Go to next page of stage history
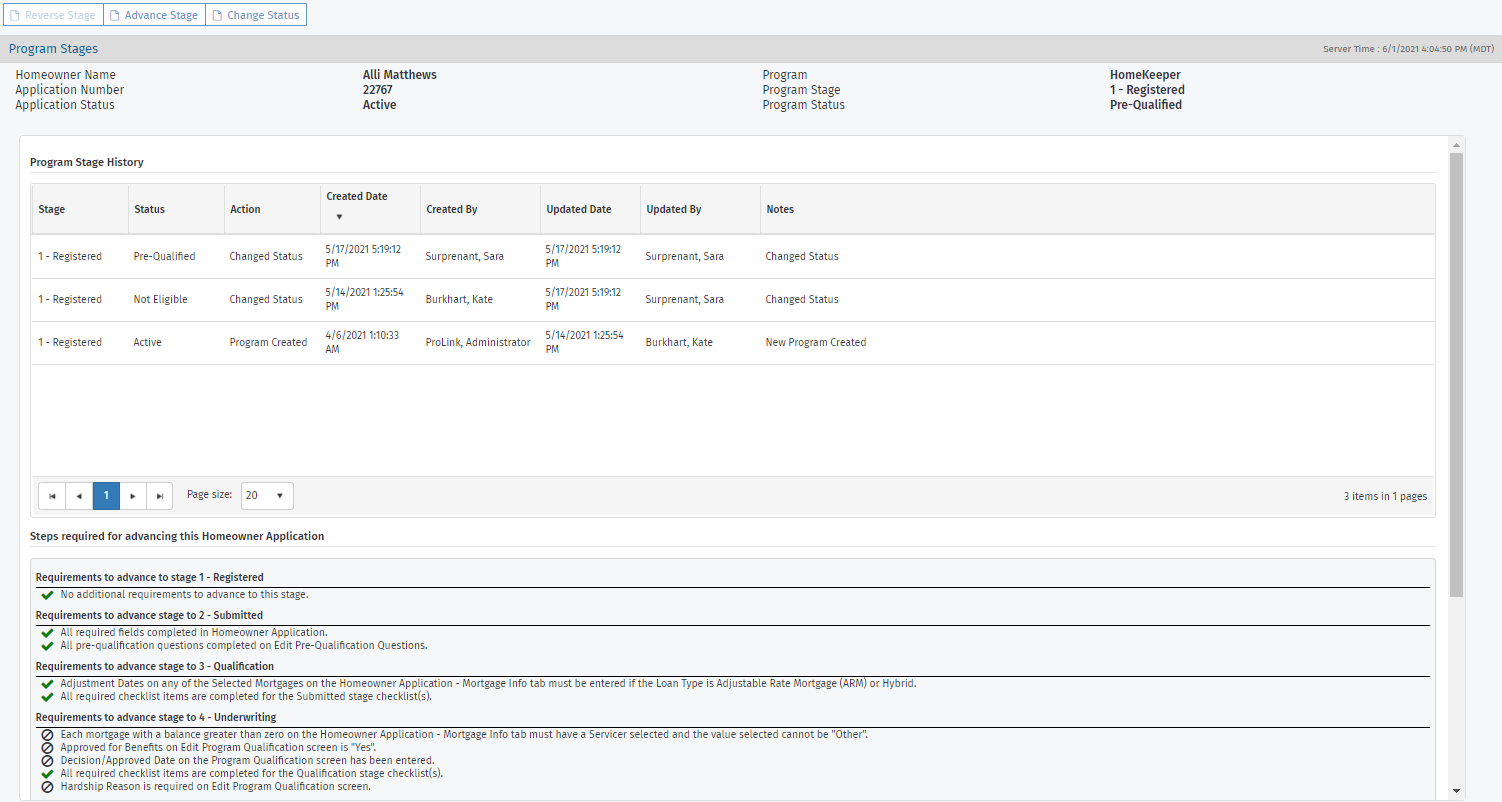The width and height of the screenshot is (1502, 802). click(133, 496)
